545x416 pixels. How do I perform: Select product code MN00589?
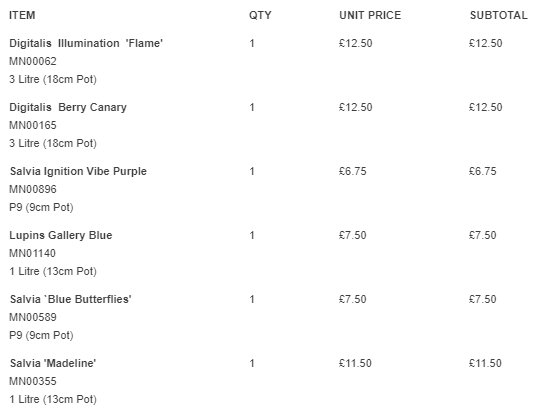coord(33,317)
